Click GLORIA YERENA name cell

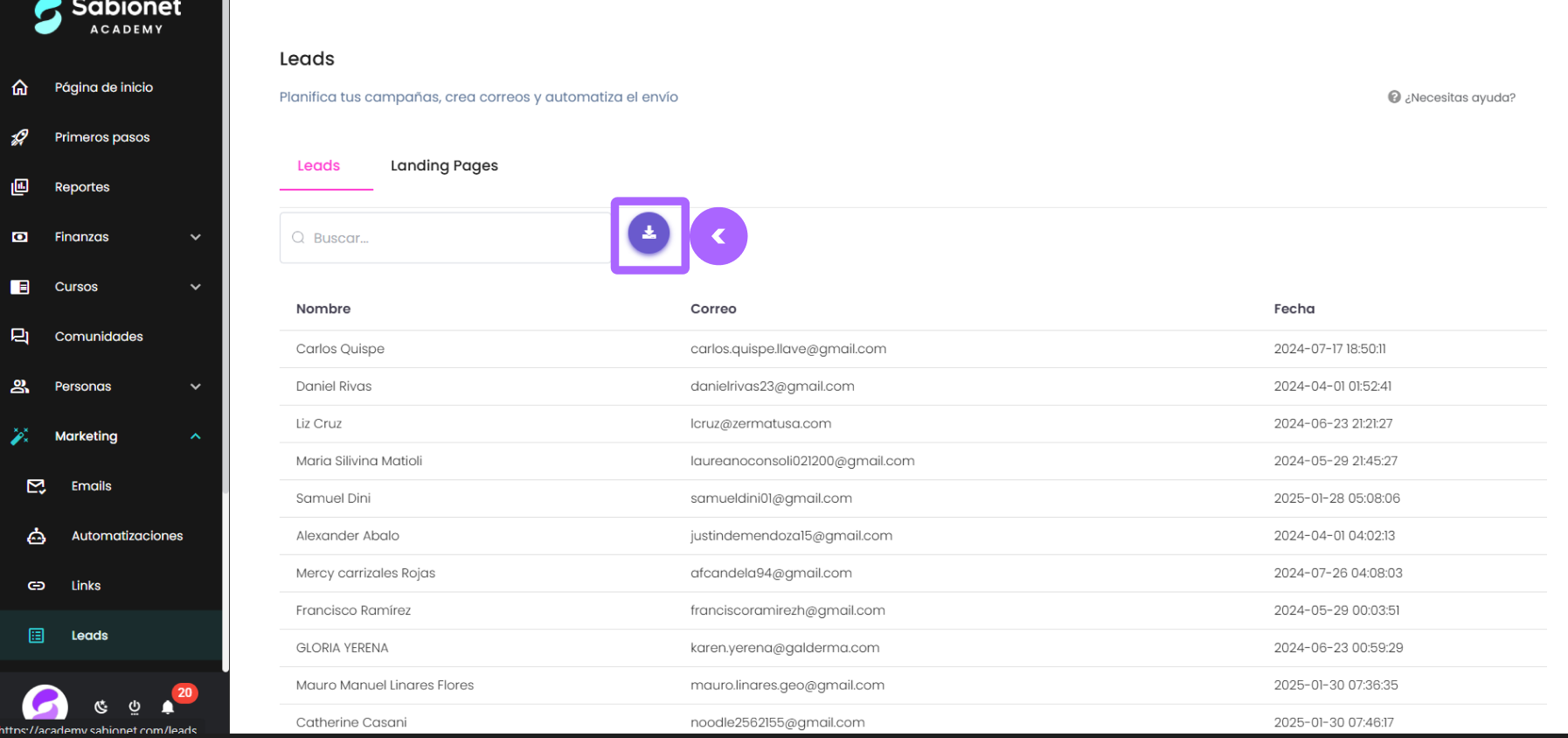[x=342, y=648]
